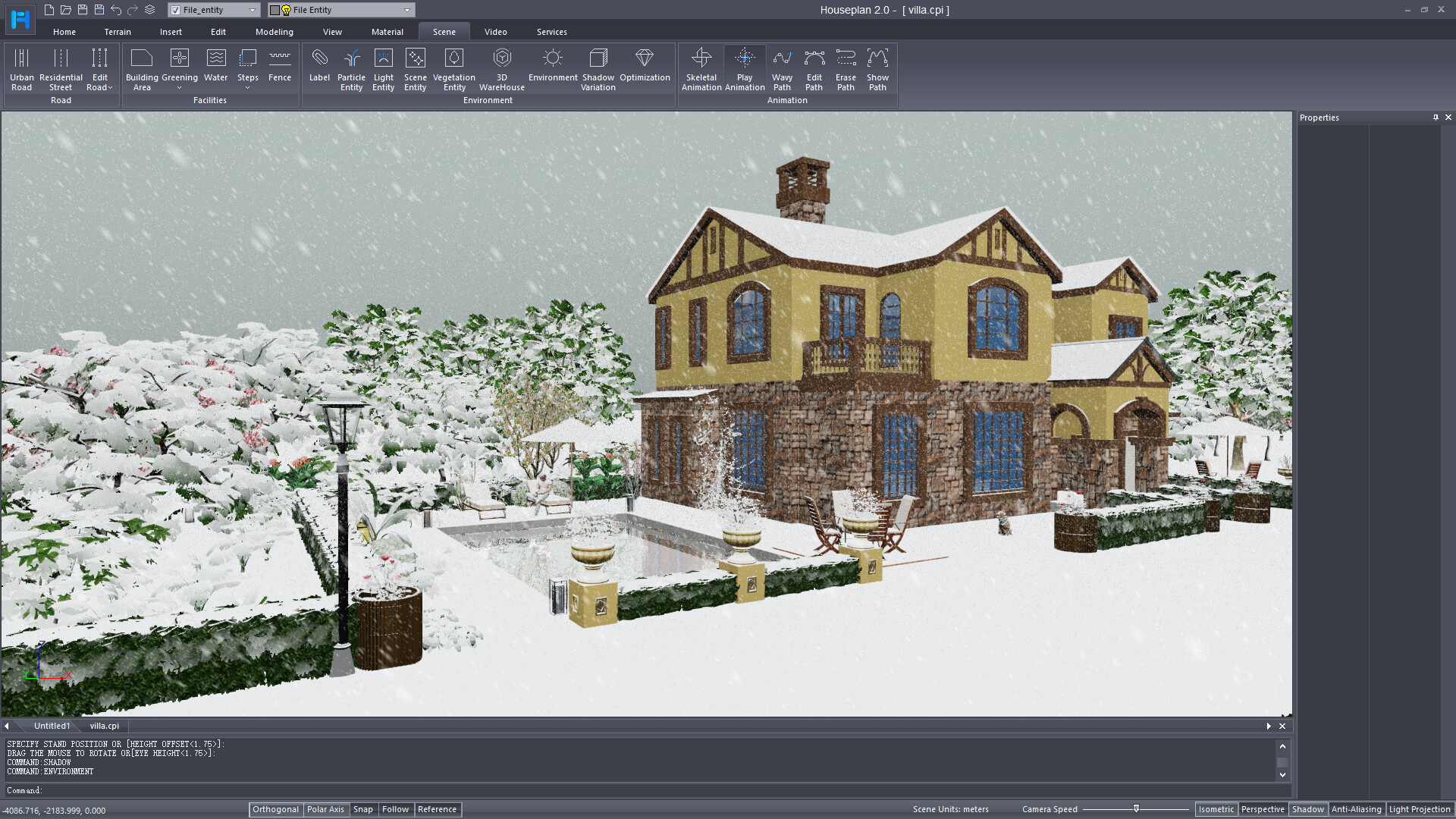Viewport: 1456px width, 819px height.
Task: Open the File Entity dropdown list
Action: click(406, 10)
